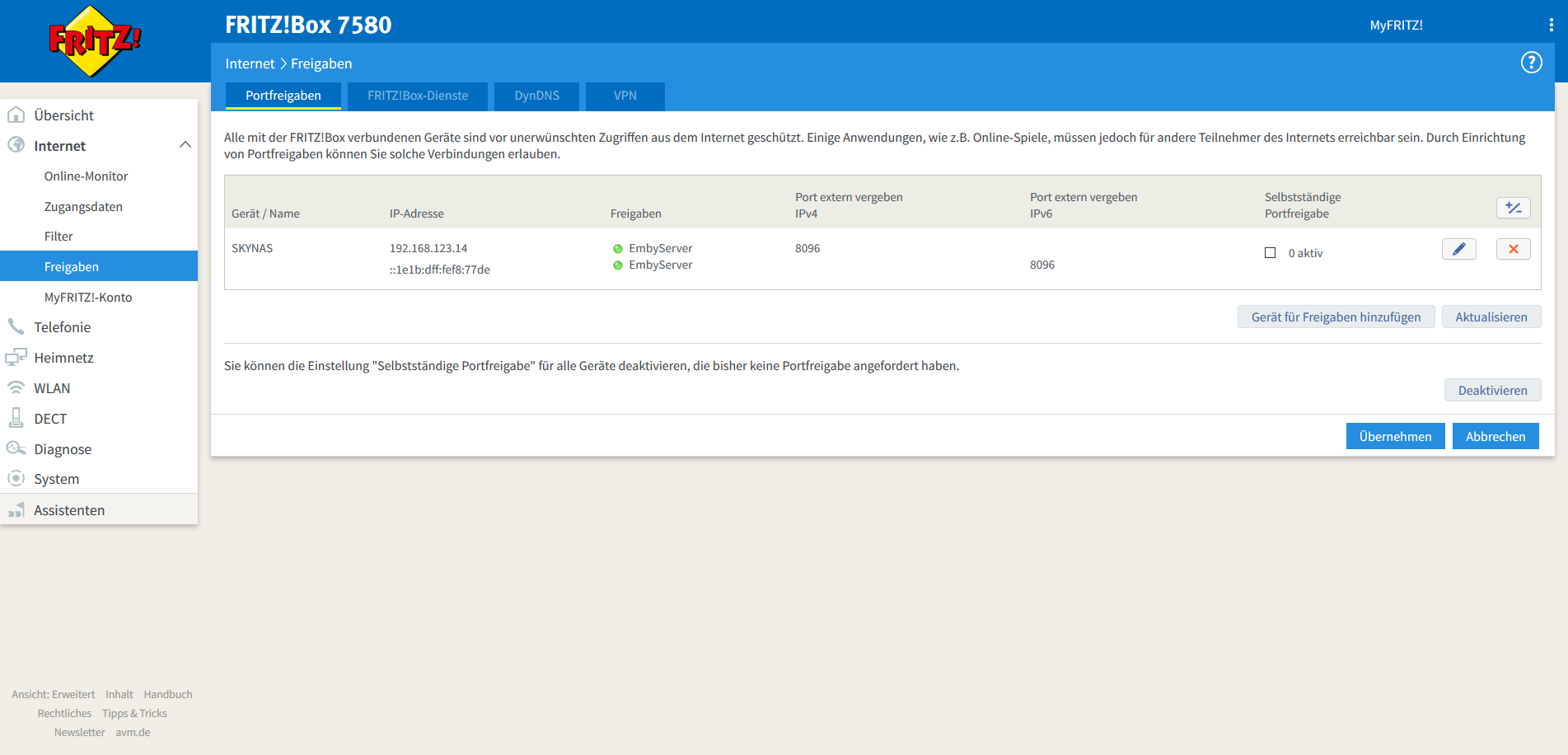Viewport: 1568px width, 755px height.
Task: Collapse the Internet menu chevron
Action: pyautogui.click(x=185, y=145)
